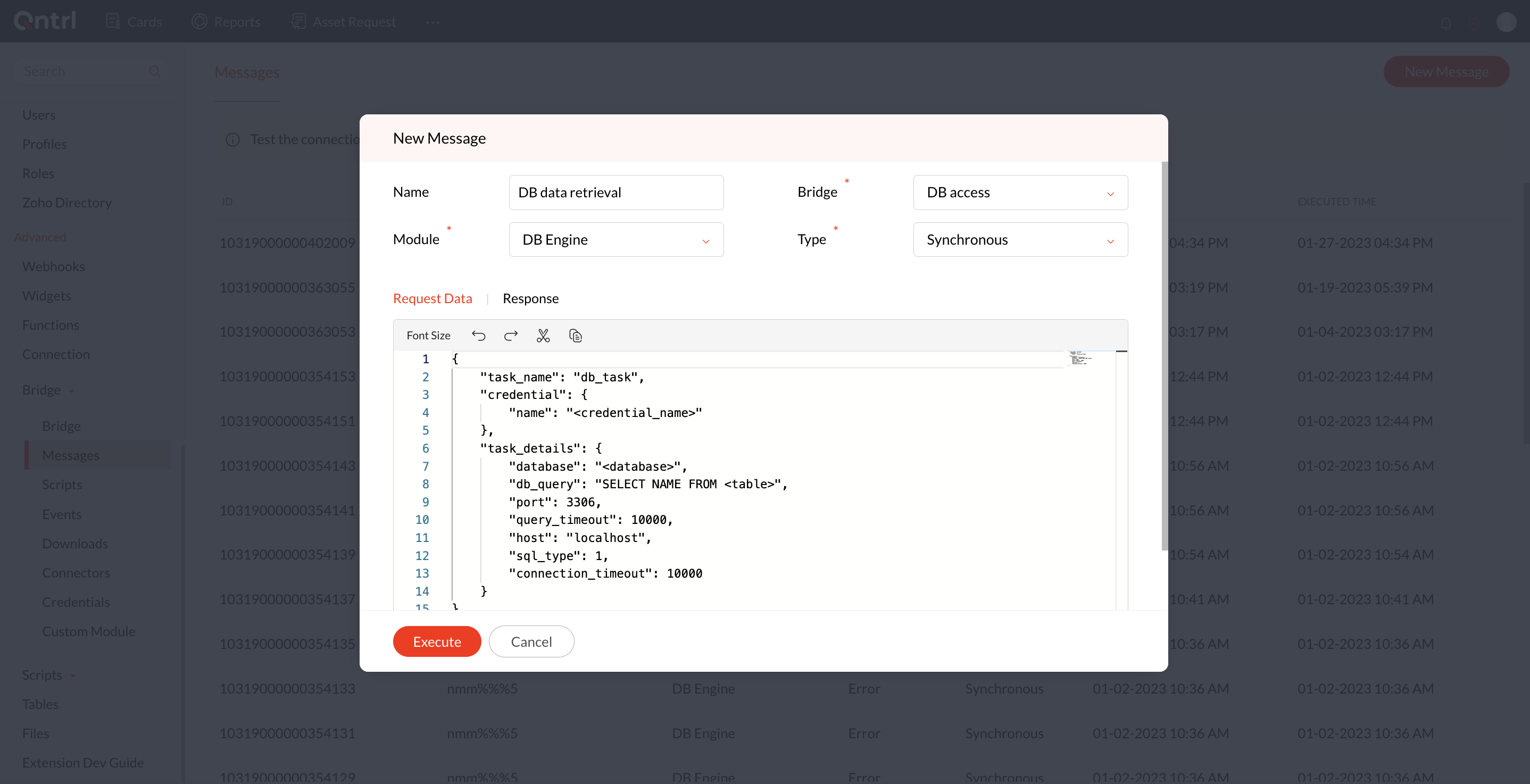Image resolution: width=1530 pixels, height=784 pixels.
Task: Open the Bridge dropdown showing DB access
Action: coord(1020,193)
